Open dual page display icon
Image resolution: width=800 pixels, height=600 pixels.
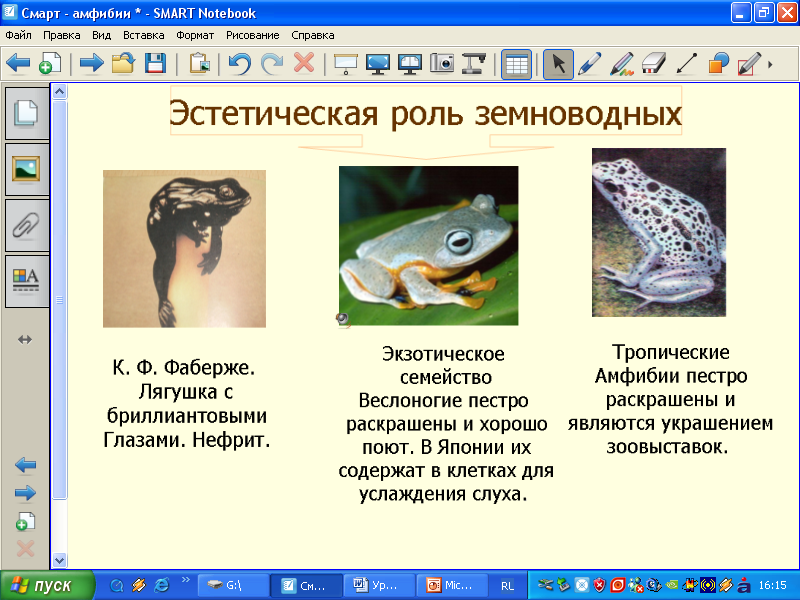410,64
